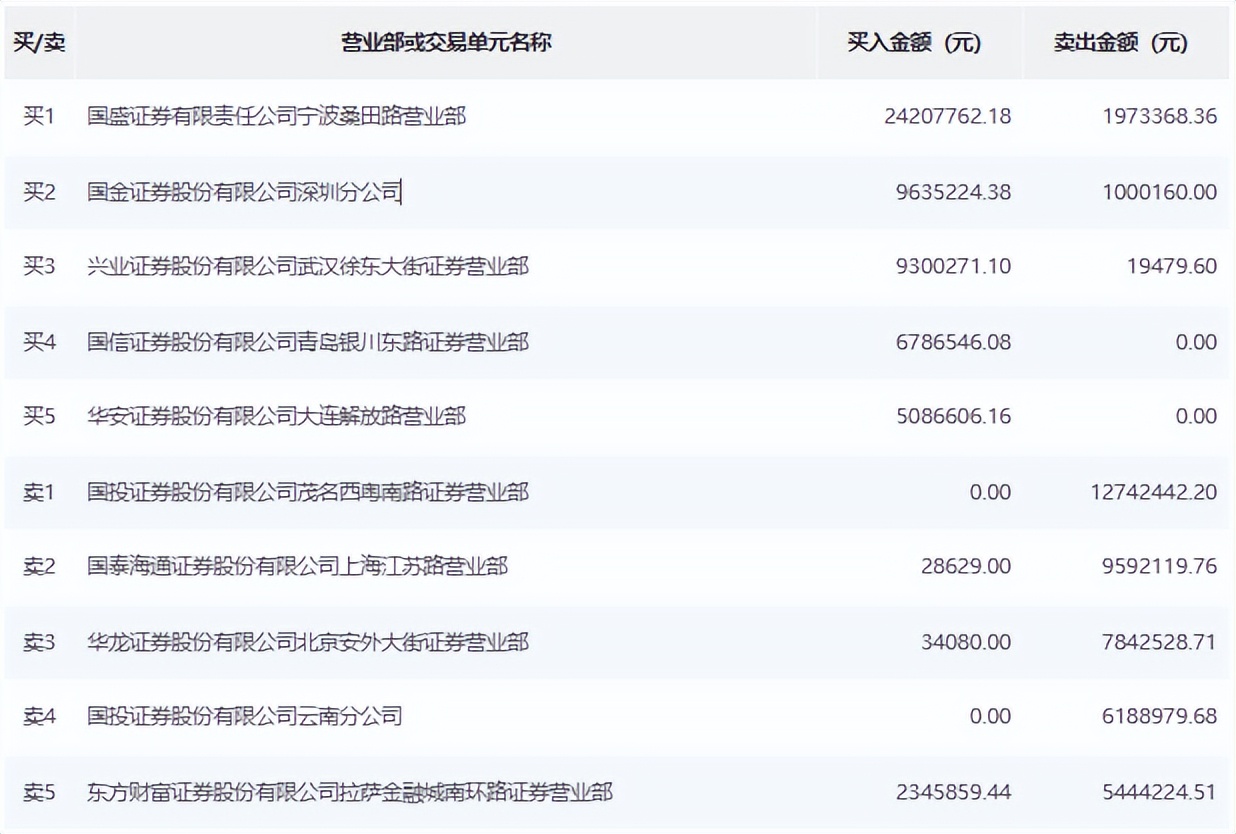The image size is (1236, 834).
Task: Select 兴业证券股份有限公司武汉徐东大街证券营业部
Action: 308,266
